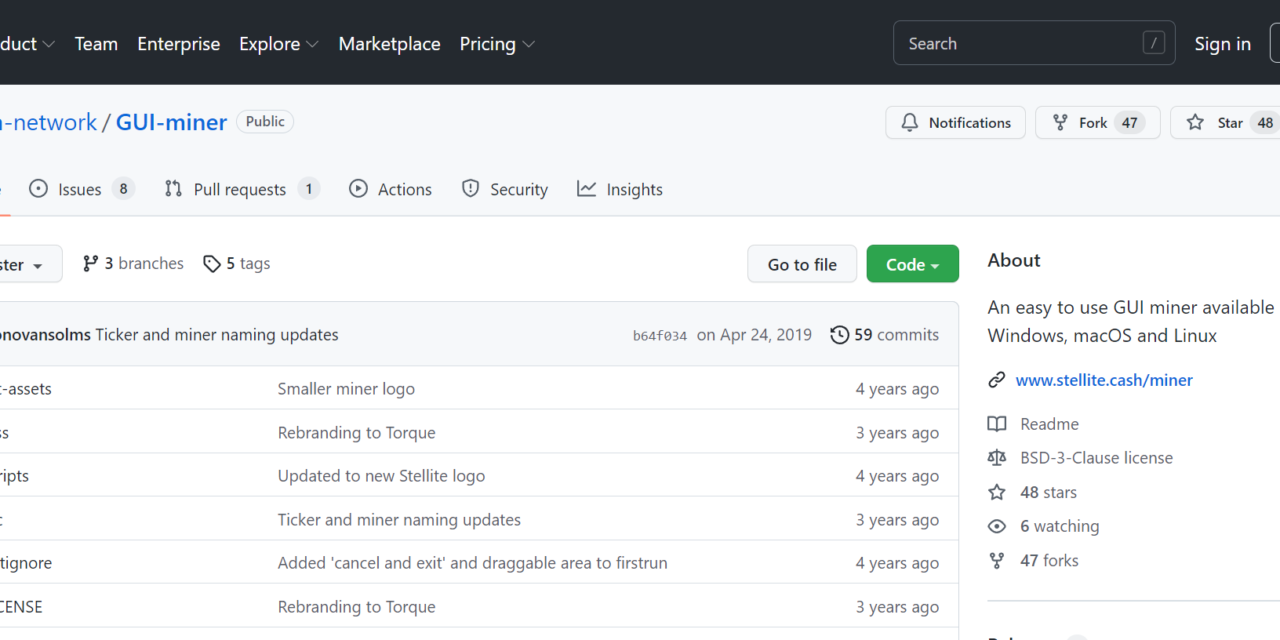Click the Go to file button
The height and width of the screenshot is (640, 1280).
[802, 263]
